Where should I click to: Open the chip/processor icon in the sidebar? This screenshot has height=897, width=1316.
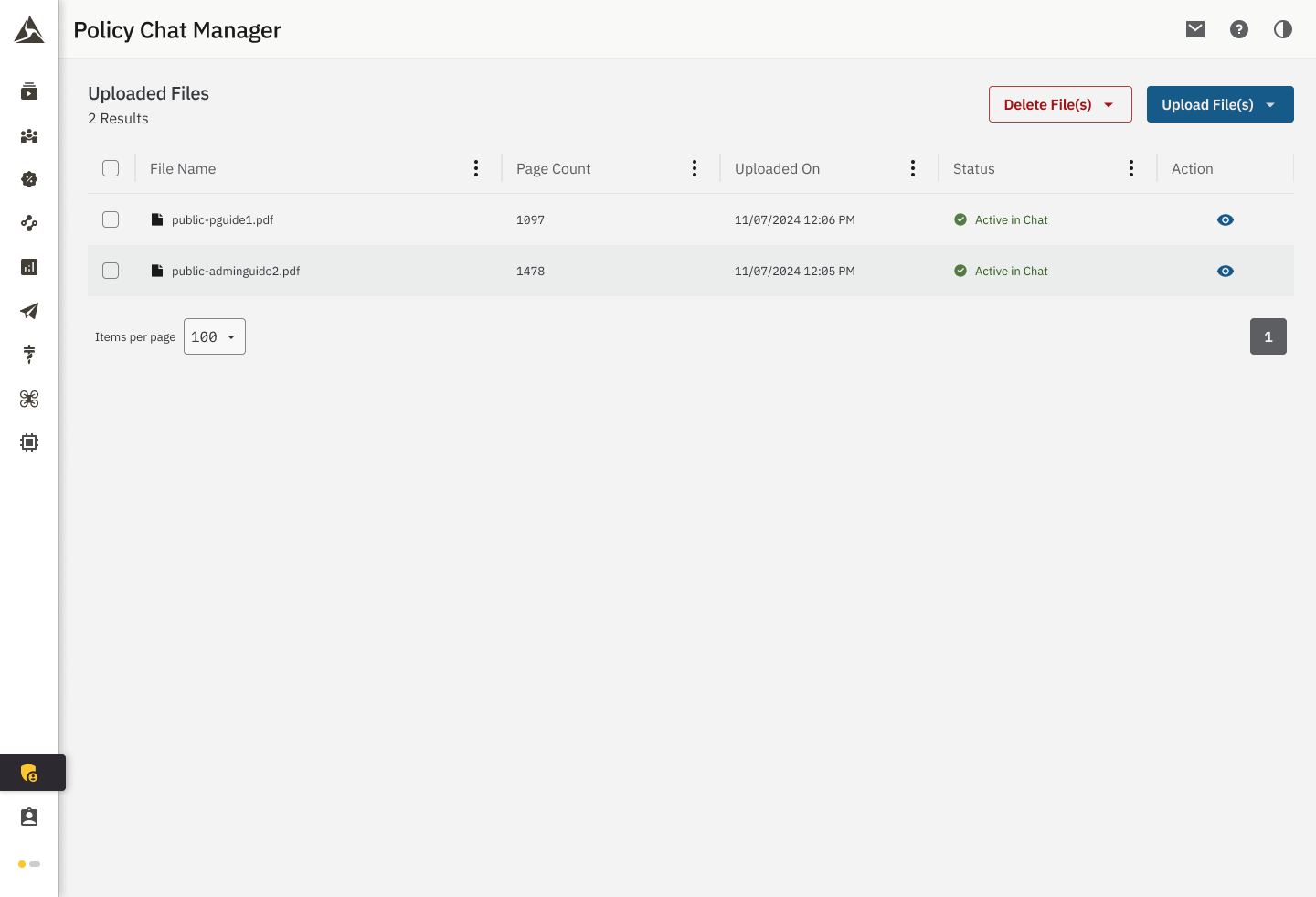[28, 442]
